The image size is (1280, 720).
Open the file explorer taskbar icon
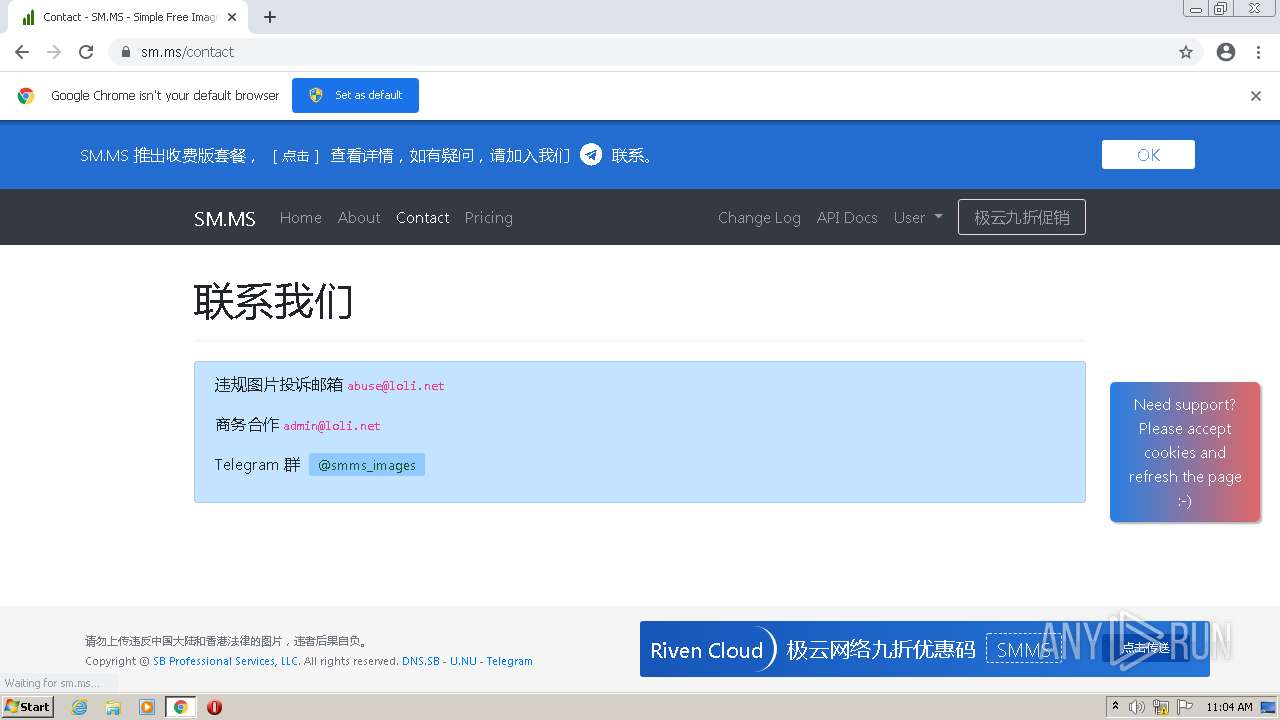113,707
